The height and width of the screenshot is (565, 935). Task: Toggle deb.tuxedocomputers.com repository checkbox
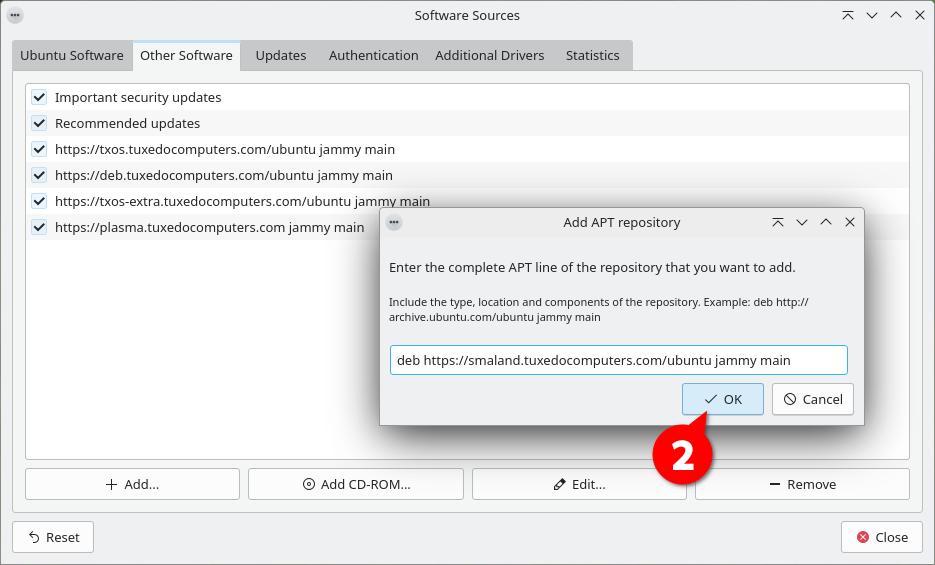(39, 175)
